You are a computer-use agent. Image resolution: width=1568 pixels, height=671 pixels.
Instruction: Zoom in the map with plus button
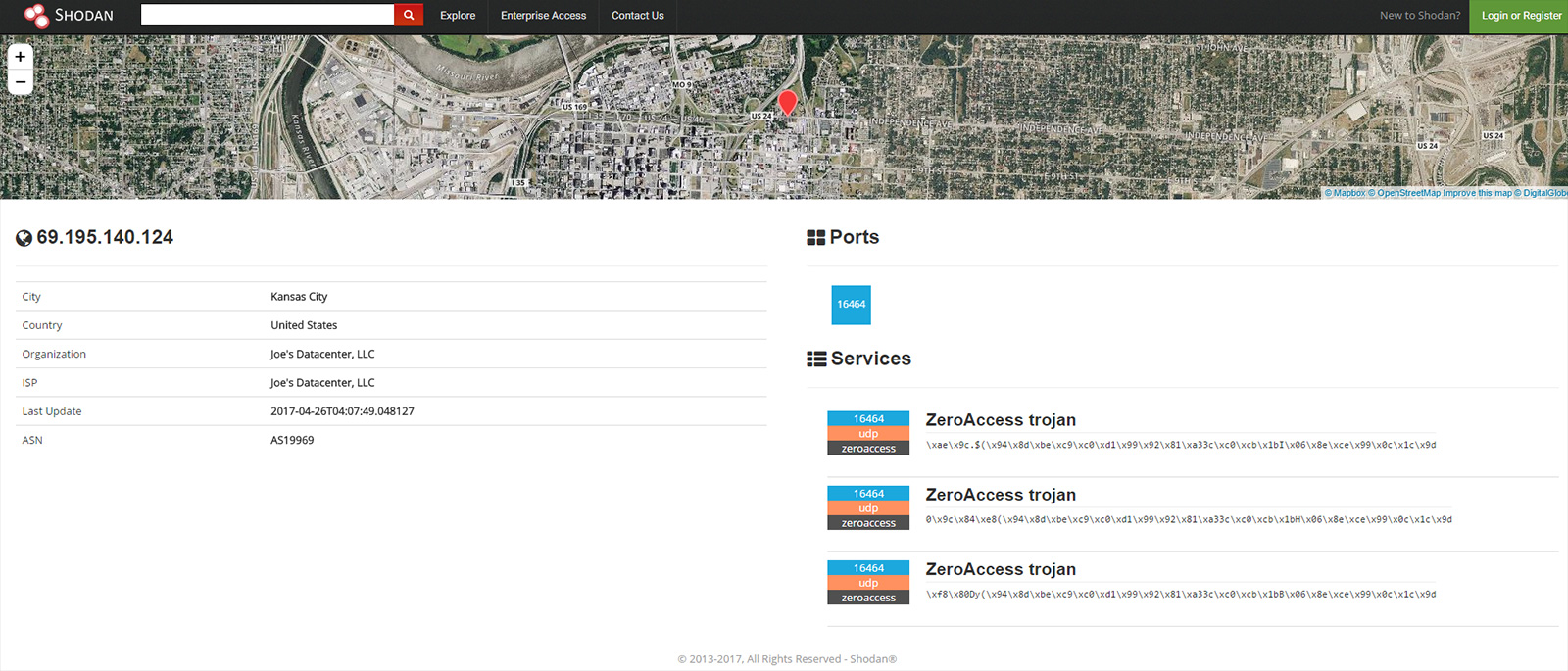click(21, 57)
